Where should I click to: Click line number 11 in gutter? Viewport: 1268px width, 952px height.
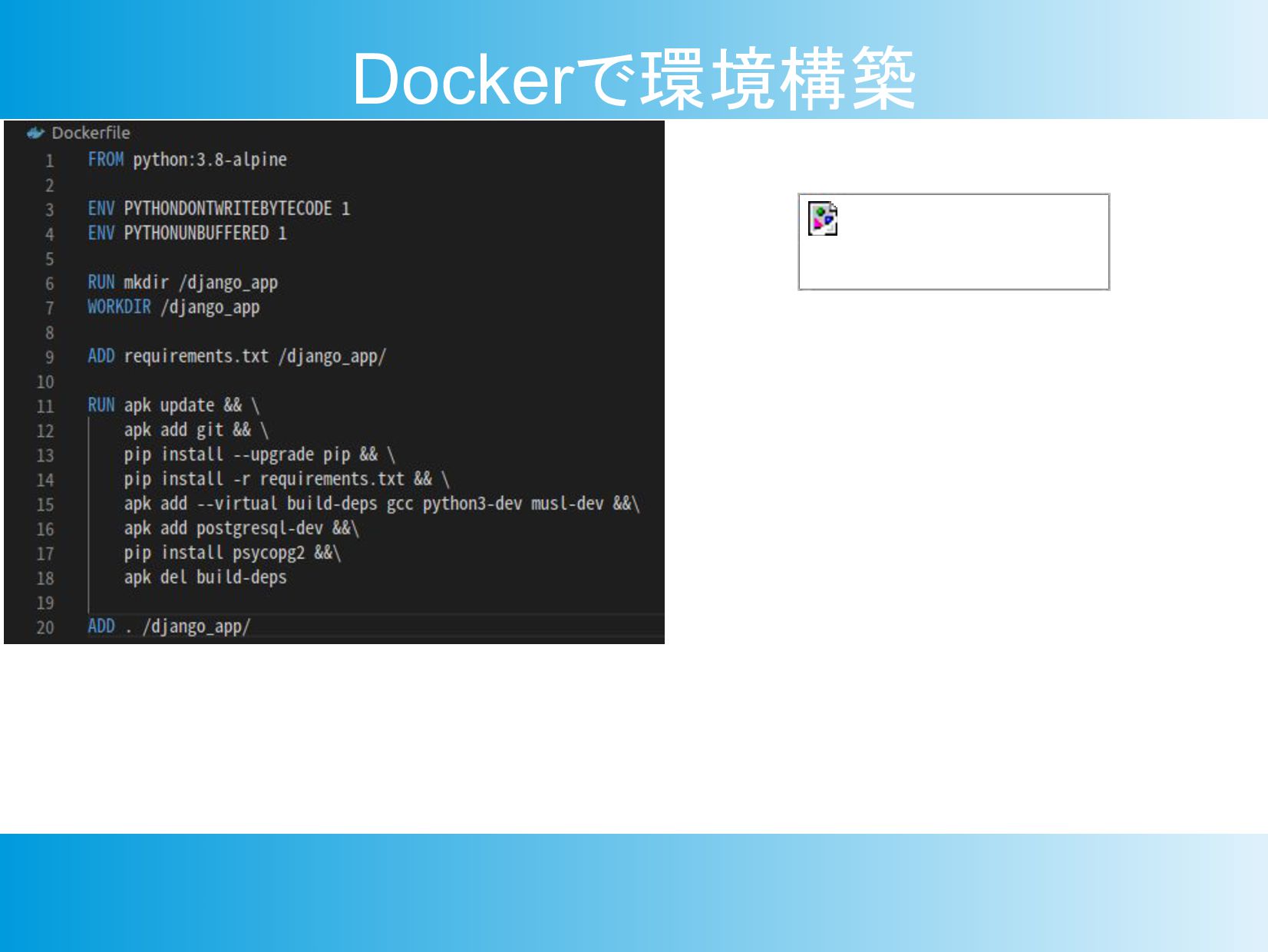[45, 407]
